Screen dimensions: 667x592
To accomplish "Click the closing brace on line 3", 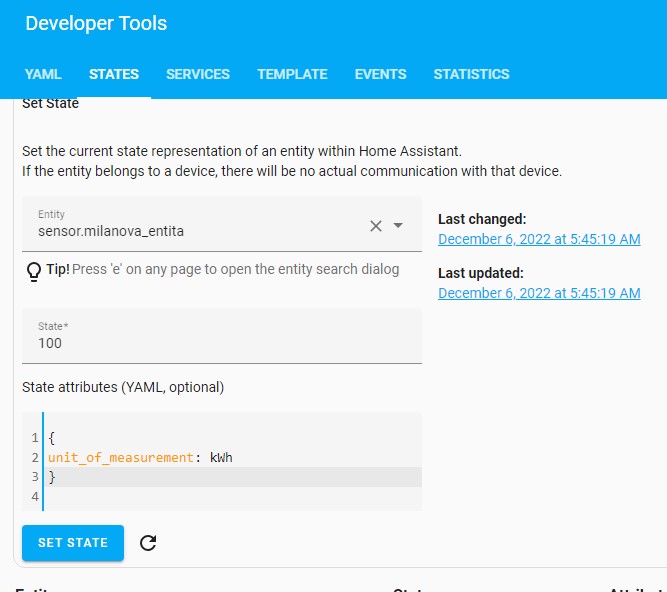I will tap(52, 477).
